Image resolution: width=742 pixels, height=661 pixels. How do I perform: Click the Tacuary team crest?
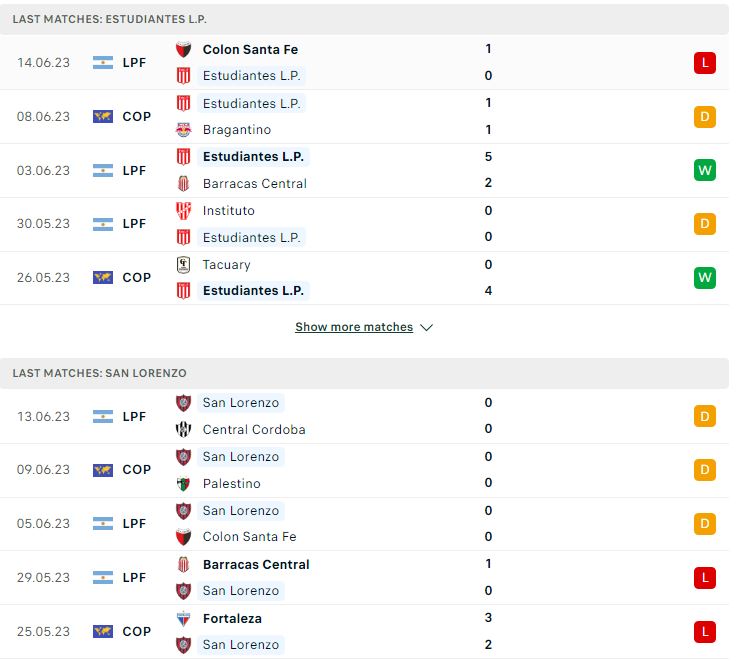tap(183, 264)
